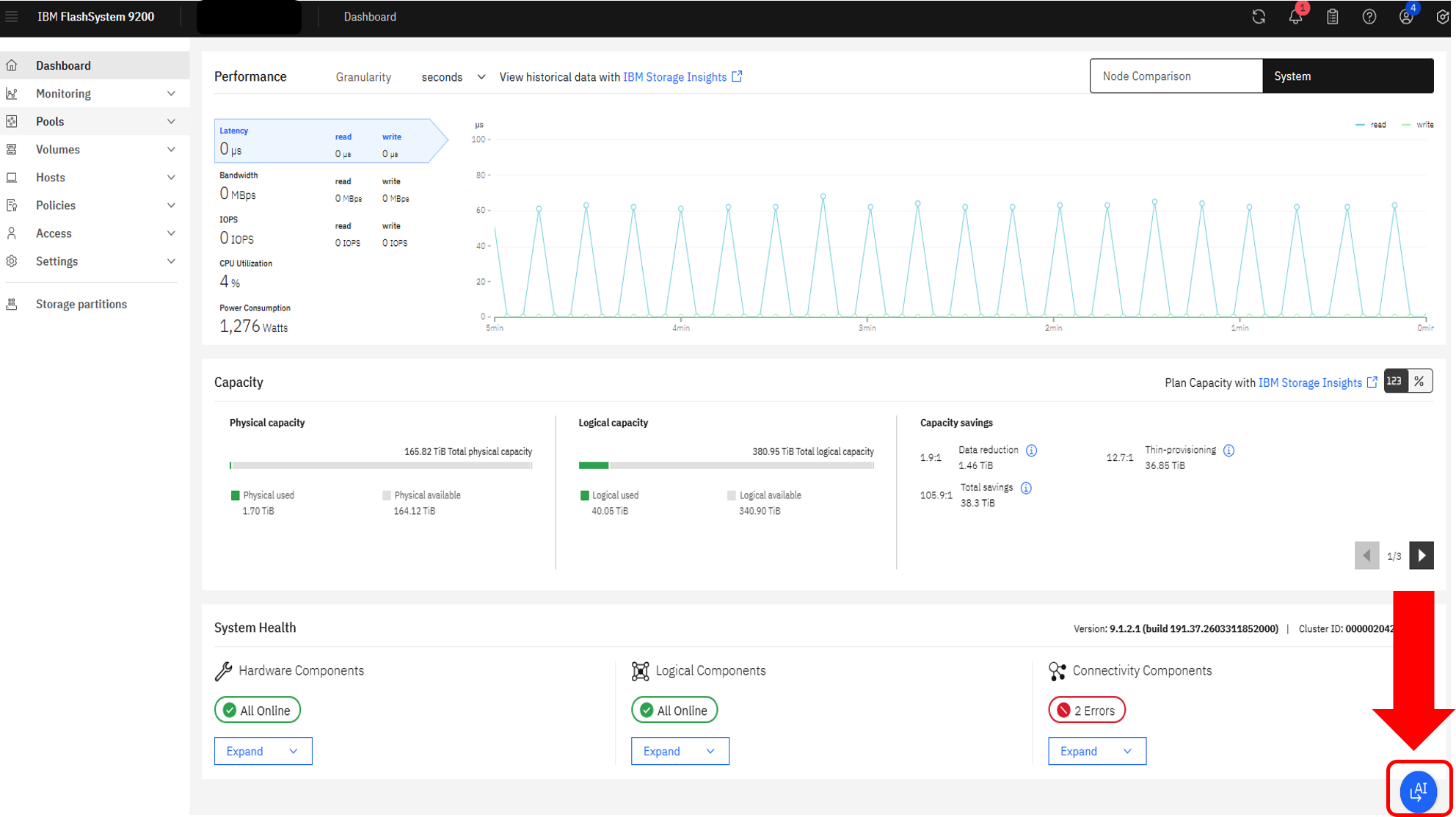Go to next capacity page arrow

(x=1422, y=556)
